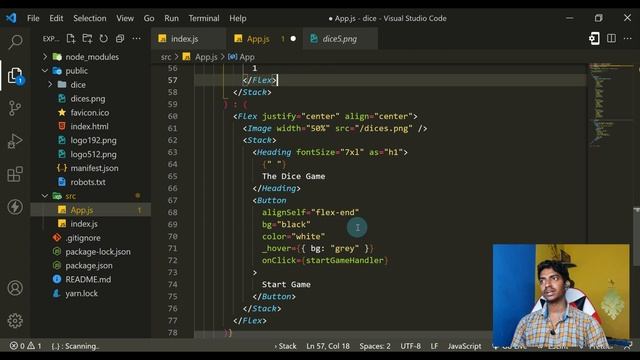Open index.js under src folder
This screenshot has width=640, height=360.
pyautogui.click(x=84, y=224)
